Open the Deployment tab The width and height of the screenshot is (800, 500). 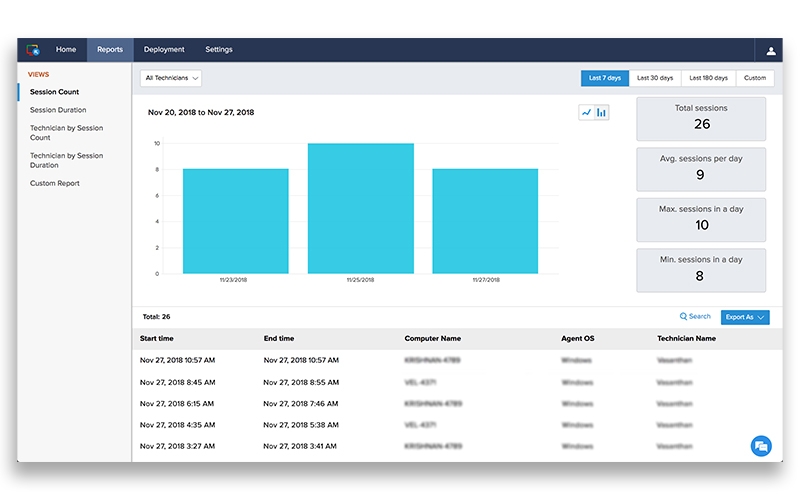point(164,50)
